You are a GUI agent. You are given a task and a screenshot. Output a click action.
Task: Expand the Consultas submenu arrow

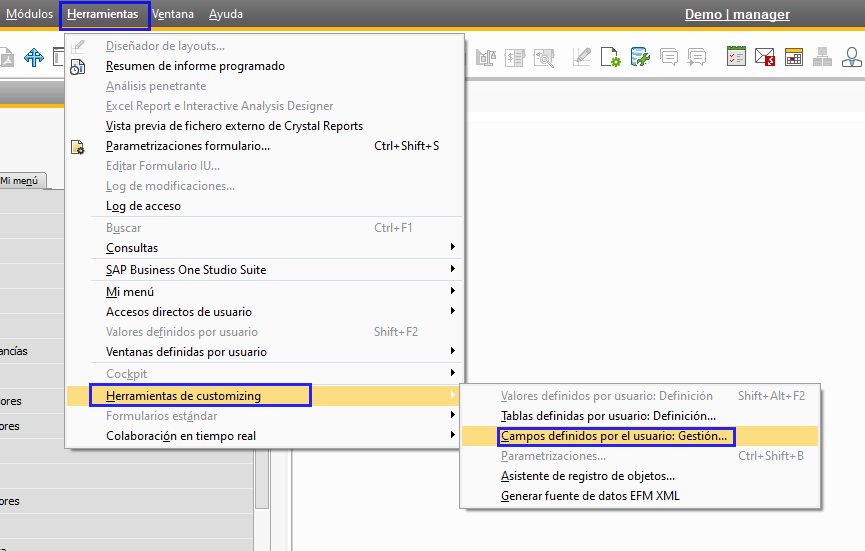[x=452, y=247]
